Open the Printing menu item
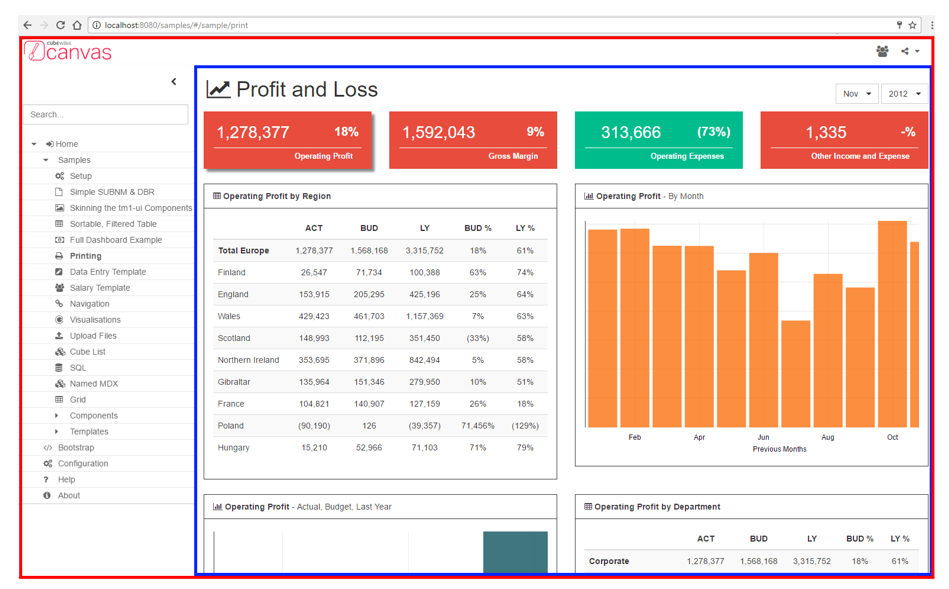The height and width of the screenshot is (589, 949). coord(85,256)
